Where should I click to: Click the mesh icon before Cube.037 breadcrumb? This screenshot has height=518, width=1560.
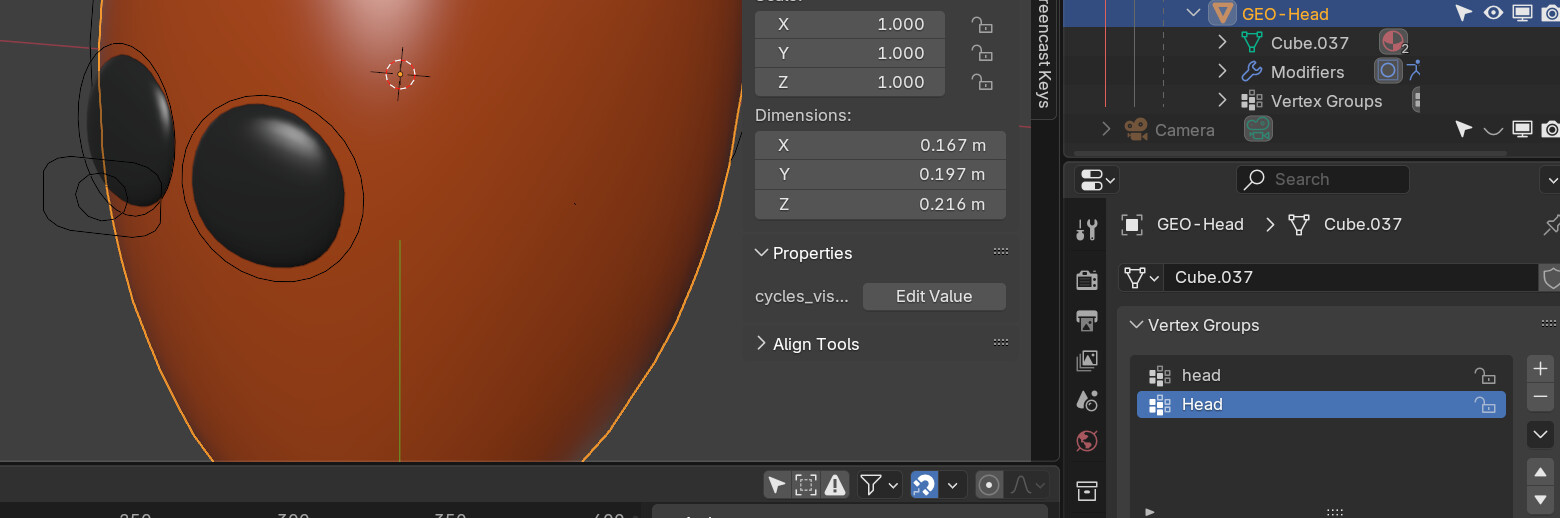(x=1299, y=224)
